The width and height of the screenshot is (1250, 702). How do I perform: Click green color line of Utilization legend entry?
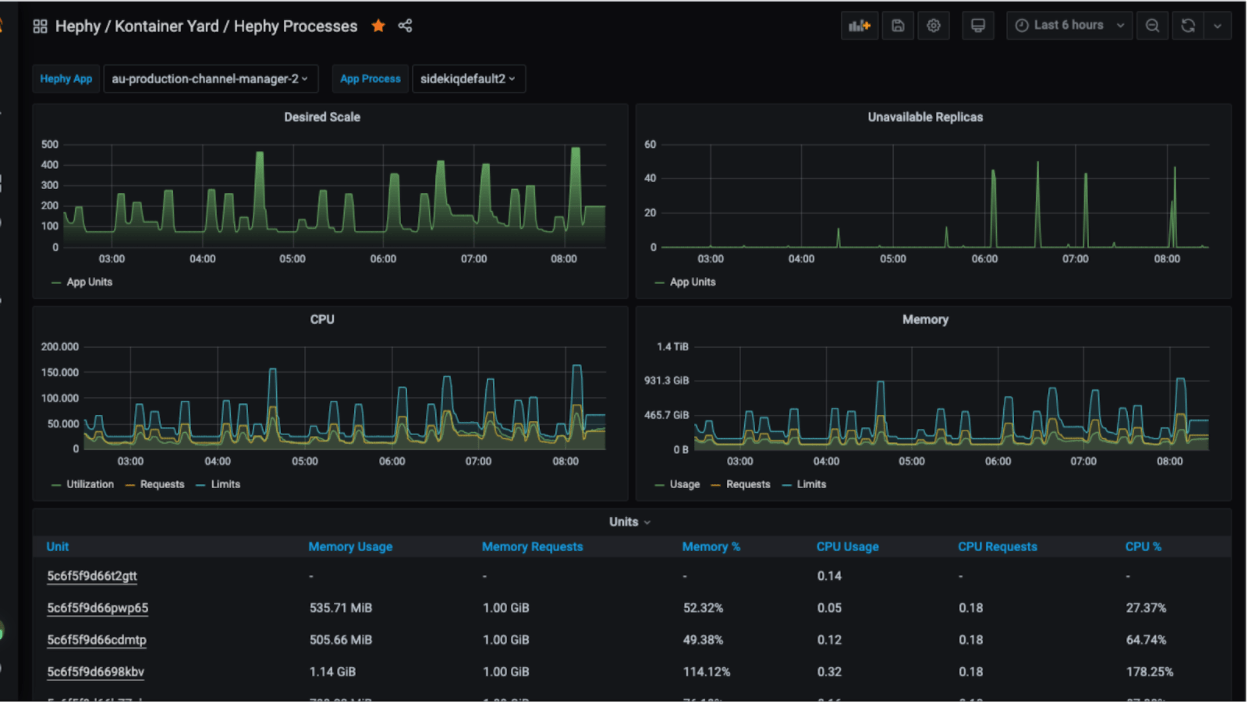56,485
